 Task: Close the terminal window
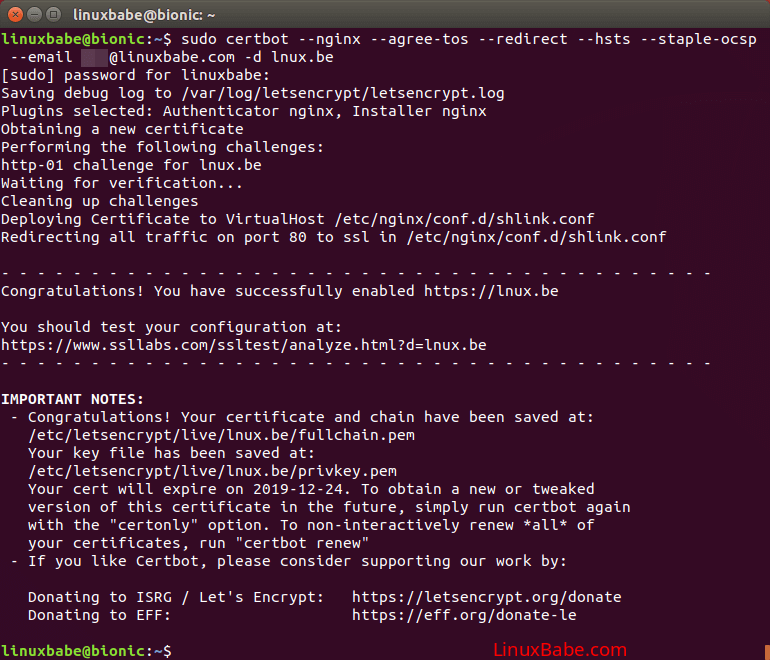click(17, 15)
